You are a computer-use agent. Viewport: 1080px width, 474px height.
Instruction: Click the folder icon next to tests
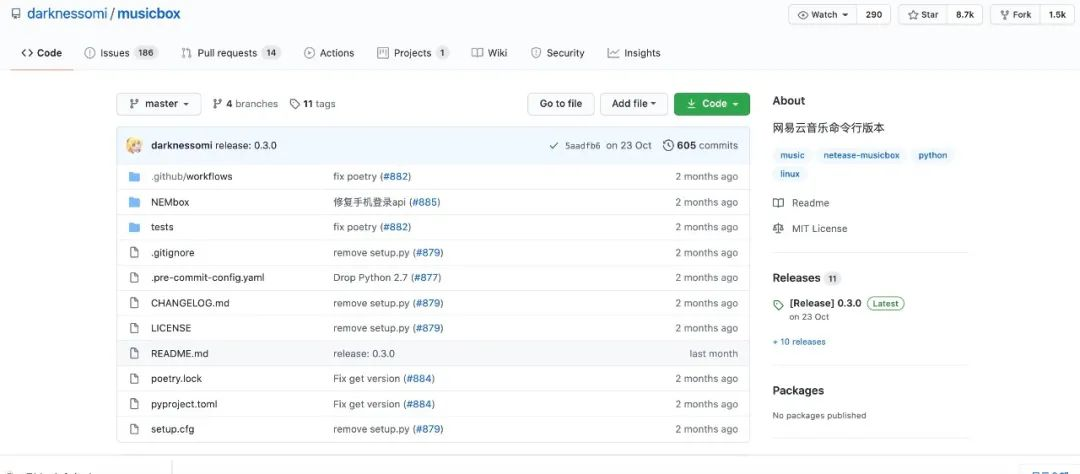coord(134,227)
